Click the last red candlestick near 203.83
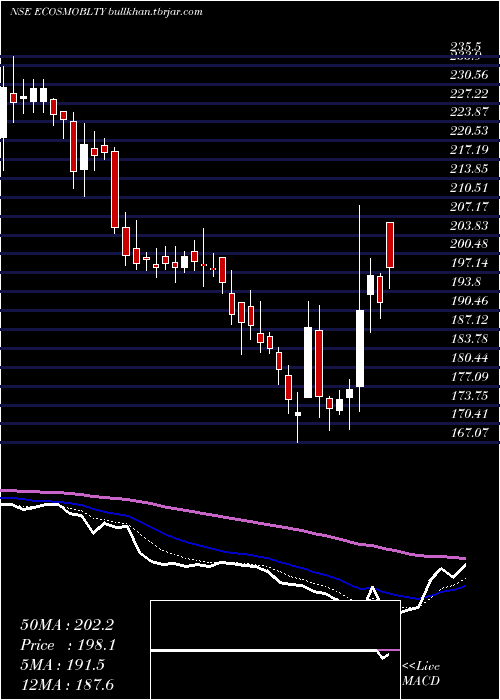The width and height of the screenshot is (500, 700). click(390, 245)
